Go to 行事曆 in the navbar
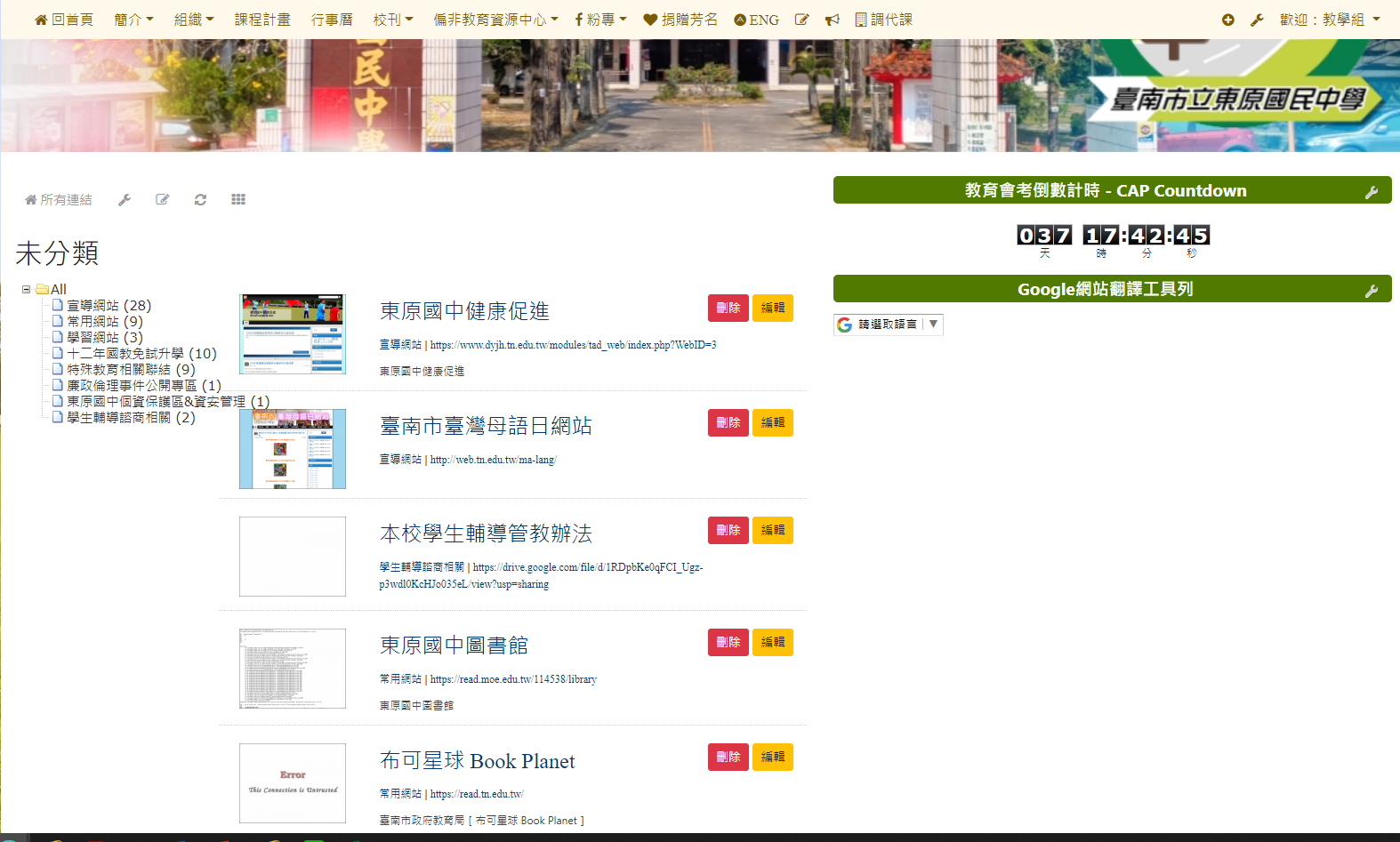 pos(332,20)
